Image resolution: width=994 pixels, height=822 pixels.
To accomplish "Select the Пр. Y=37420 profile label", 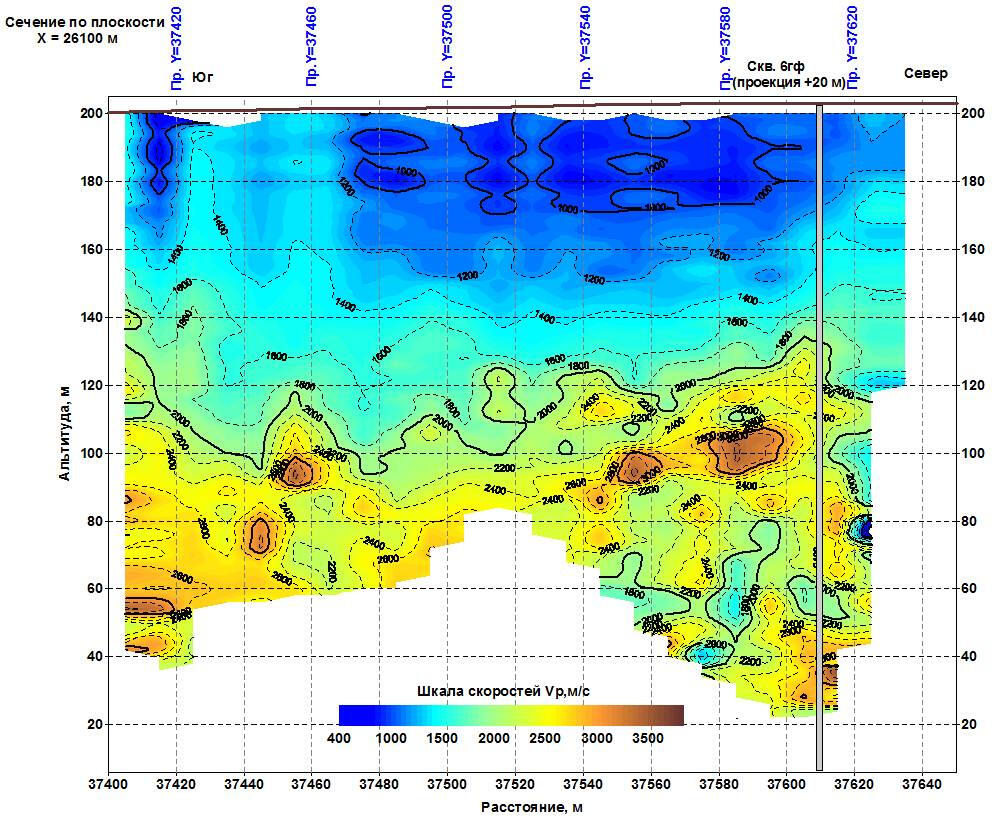I will coord(176,47).
